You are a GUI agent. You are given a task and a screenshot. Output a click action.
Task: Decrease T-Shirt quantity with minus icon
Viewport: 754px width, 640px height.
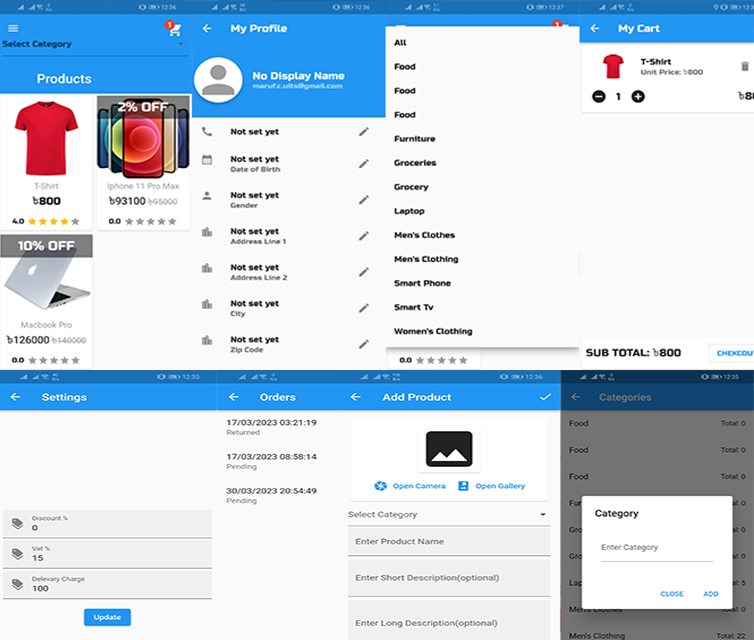click(598, 97)
